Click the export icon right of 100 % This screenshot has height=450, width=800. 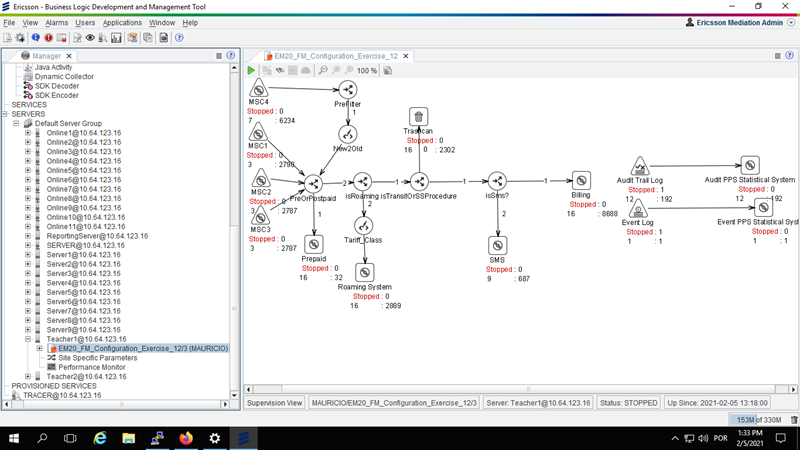pyautogui.click(x=388, y=70)
